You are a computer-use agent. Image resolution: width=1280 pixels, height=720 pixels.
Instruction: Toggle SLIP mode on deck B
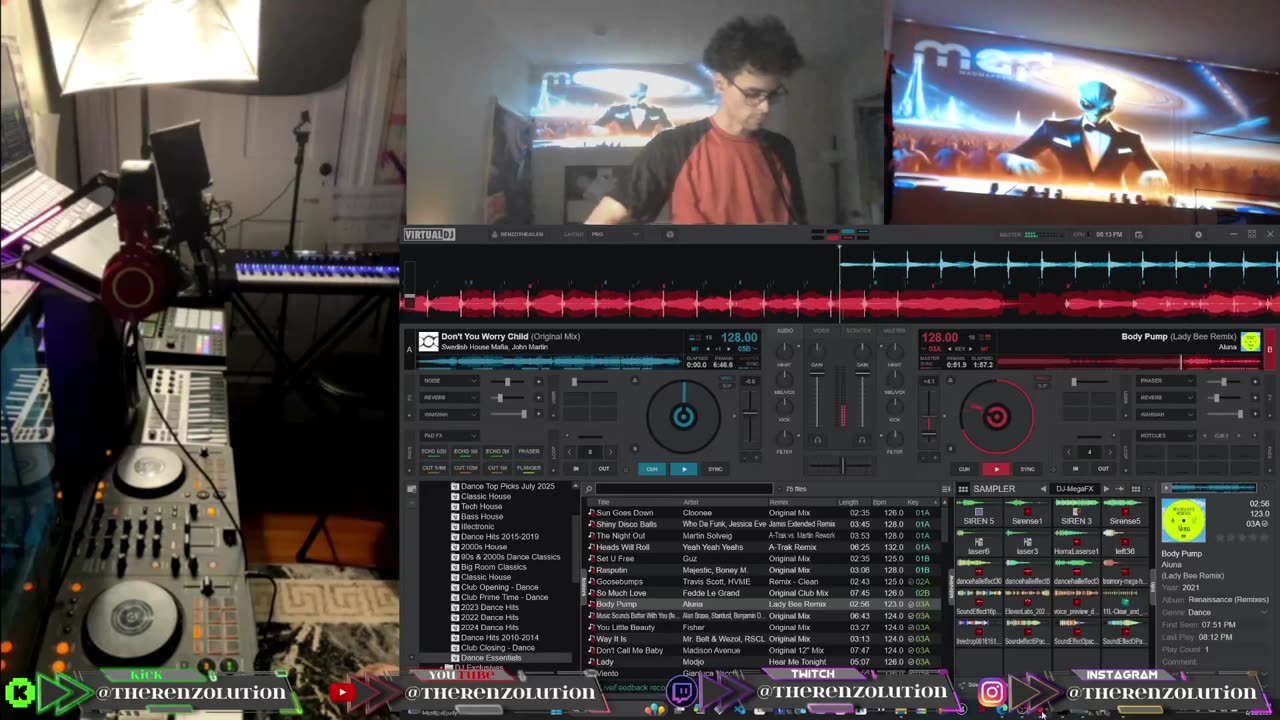1042,386
